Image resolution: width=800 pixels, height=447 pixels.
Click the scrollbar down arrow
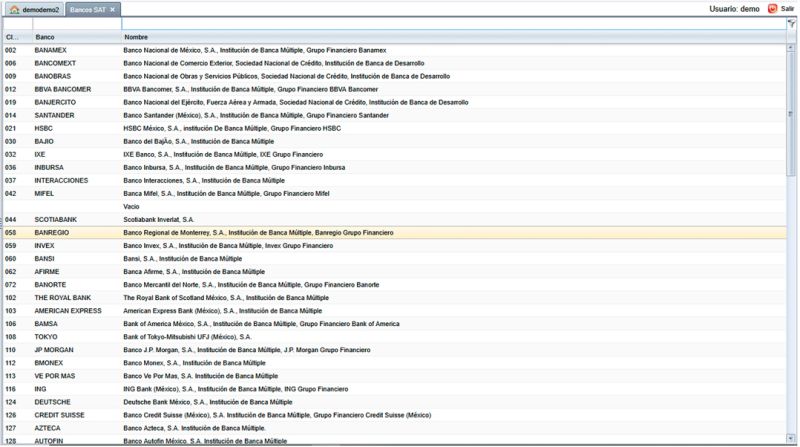(791, 438)
